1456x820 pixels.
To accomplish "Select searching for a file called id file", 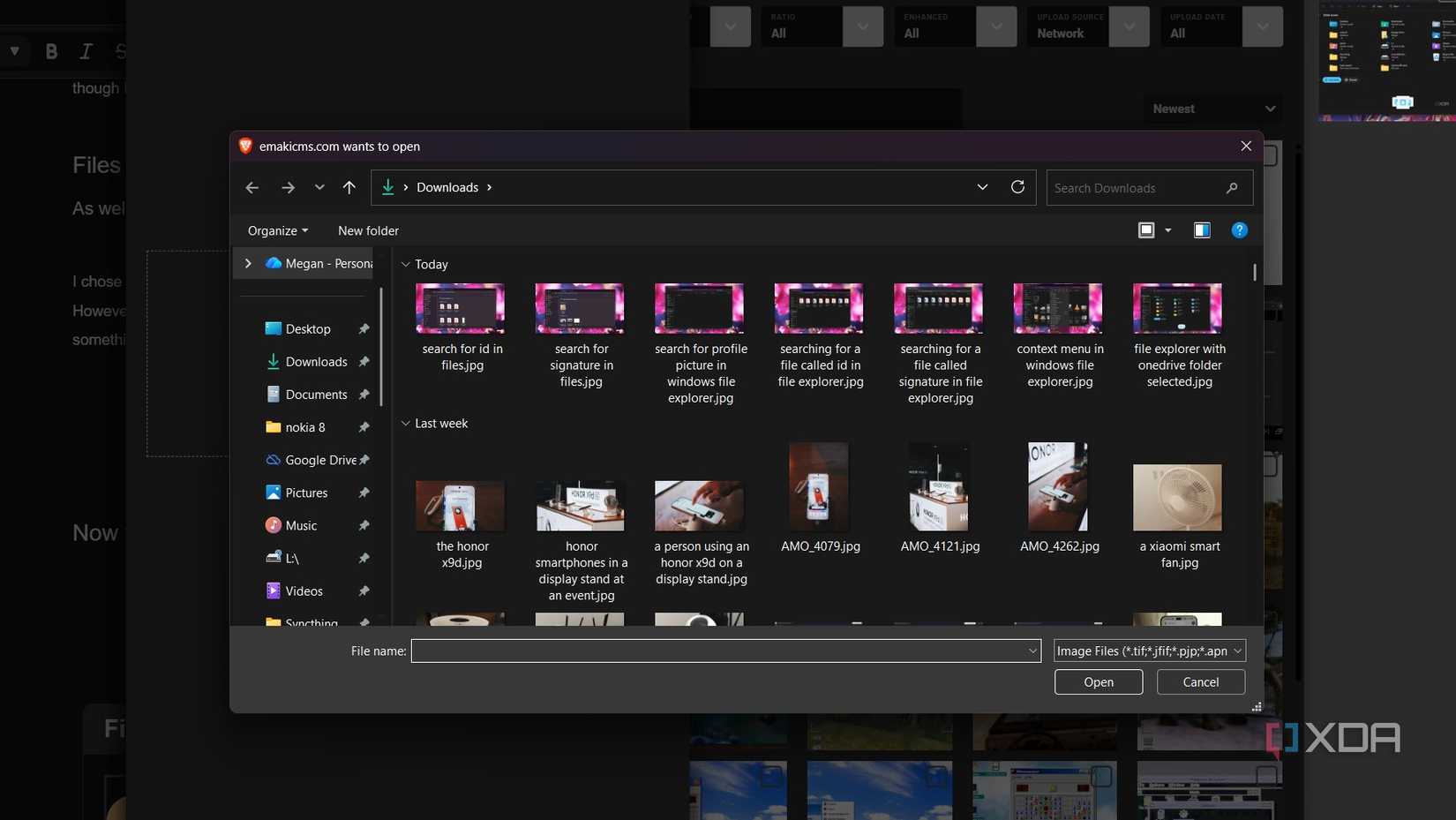I will tap(820, 335).
